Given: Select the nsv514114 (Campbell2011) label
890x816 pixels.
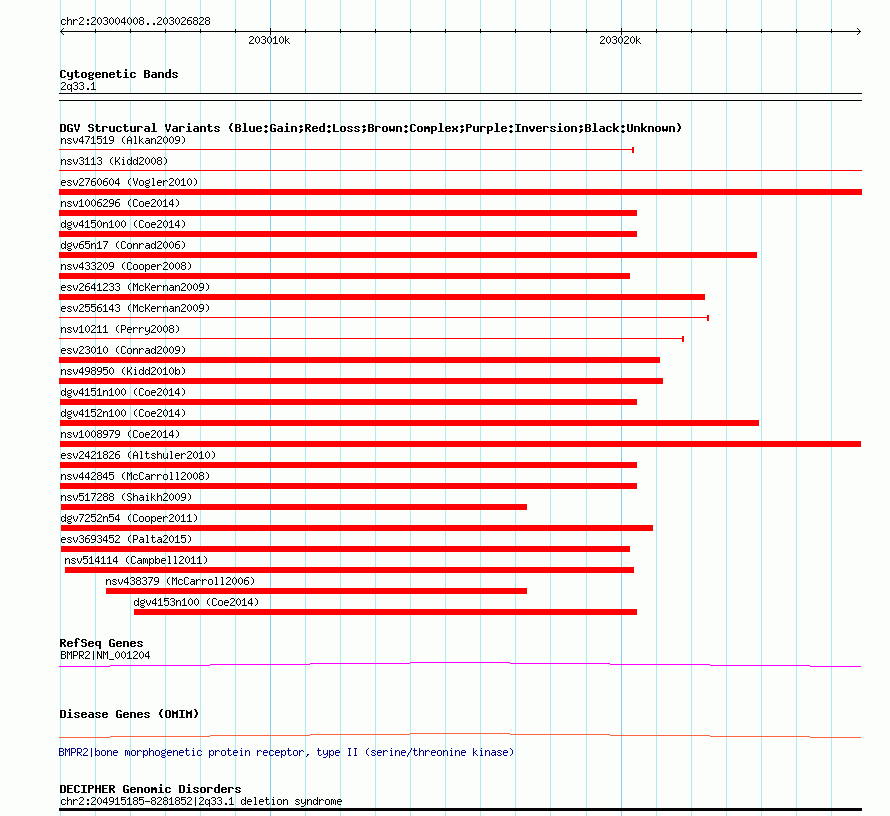Looking at the screenshot, I should pyautogui.click(x=136, y=560).
